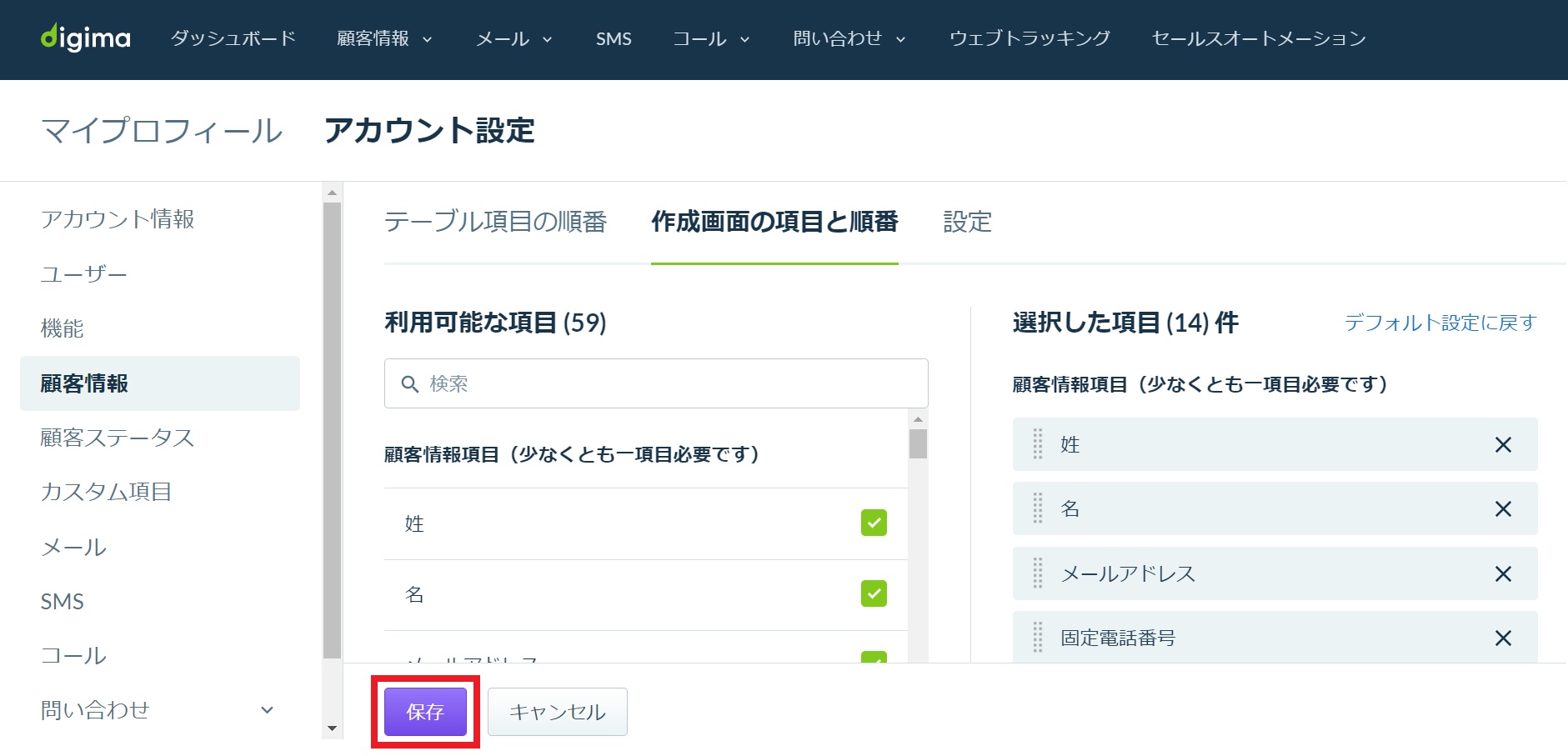Open the 設定 tab

[x=967, y=222]
